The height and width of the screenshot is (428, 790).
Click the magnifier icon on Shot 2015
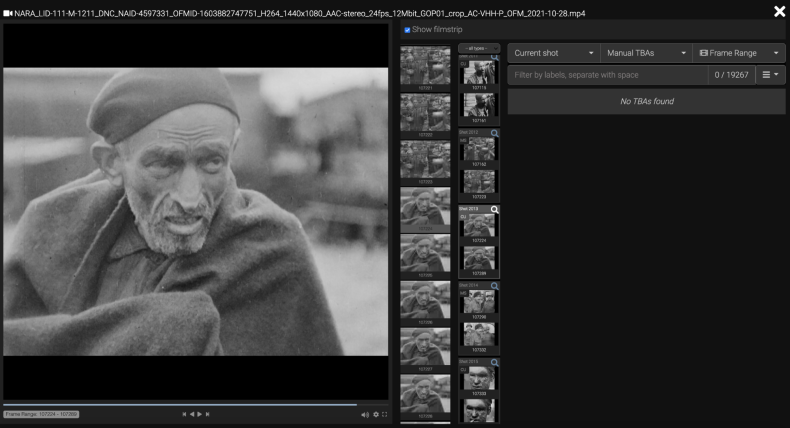coord(495,362)
